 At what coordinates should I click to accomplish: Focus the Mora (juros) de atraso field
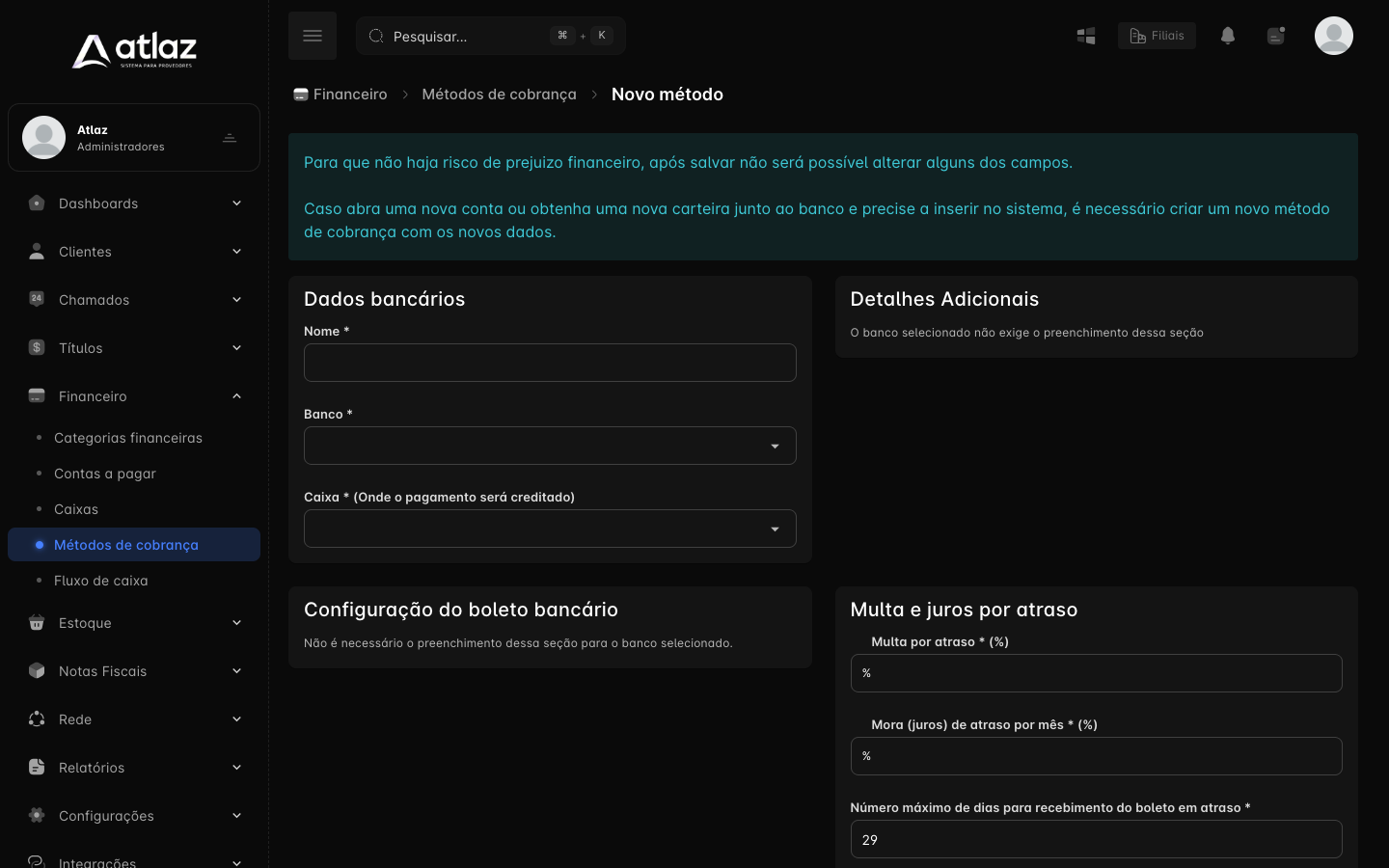point(1096,756)
